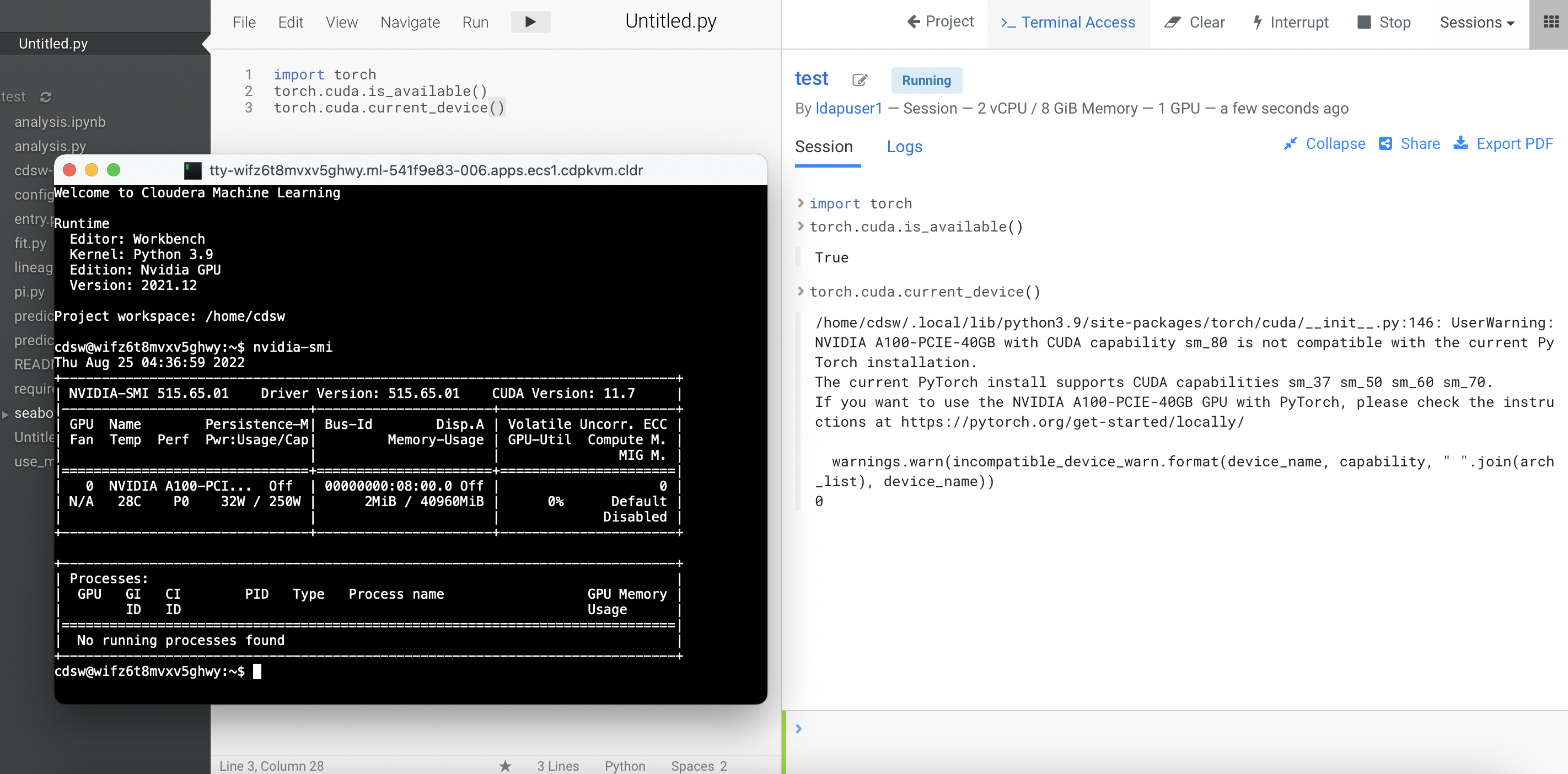Click the edit session name pencil icon
Screen dimensions: 1568x774
pyautogui.click(x=860, y=80)
